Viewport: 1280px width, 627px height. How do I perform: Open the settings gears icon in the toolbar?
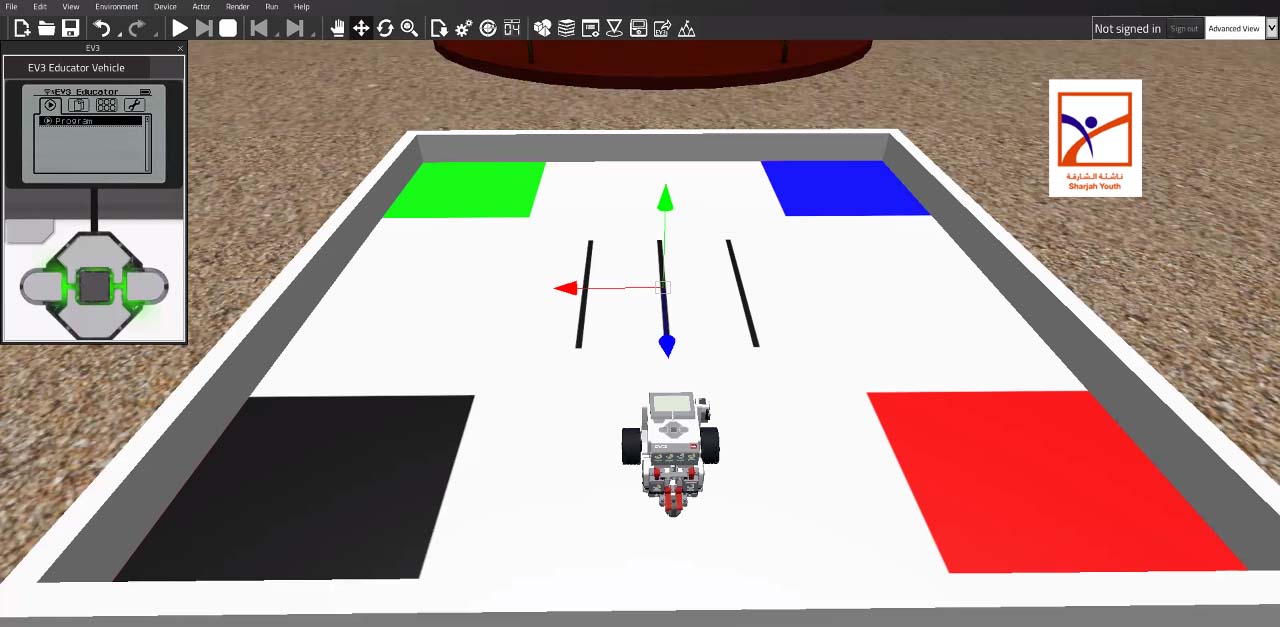point(464,29)
